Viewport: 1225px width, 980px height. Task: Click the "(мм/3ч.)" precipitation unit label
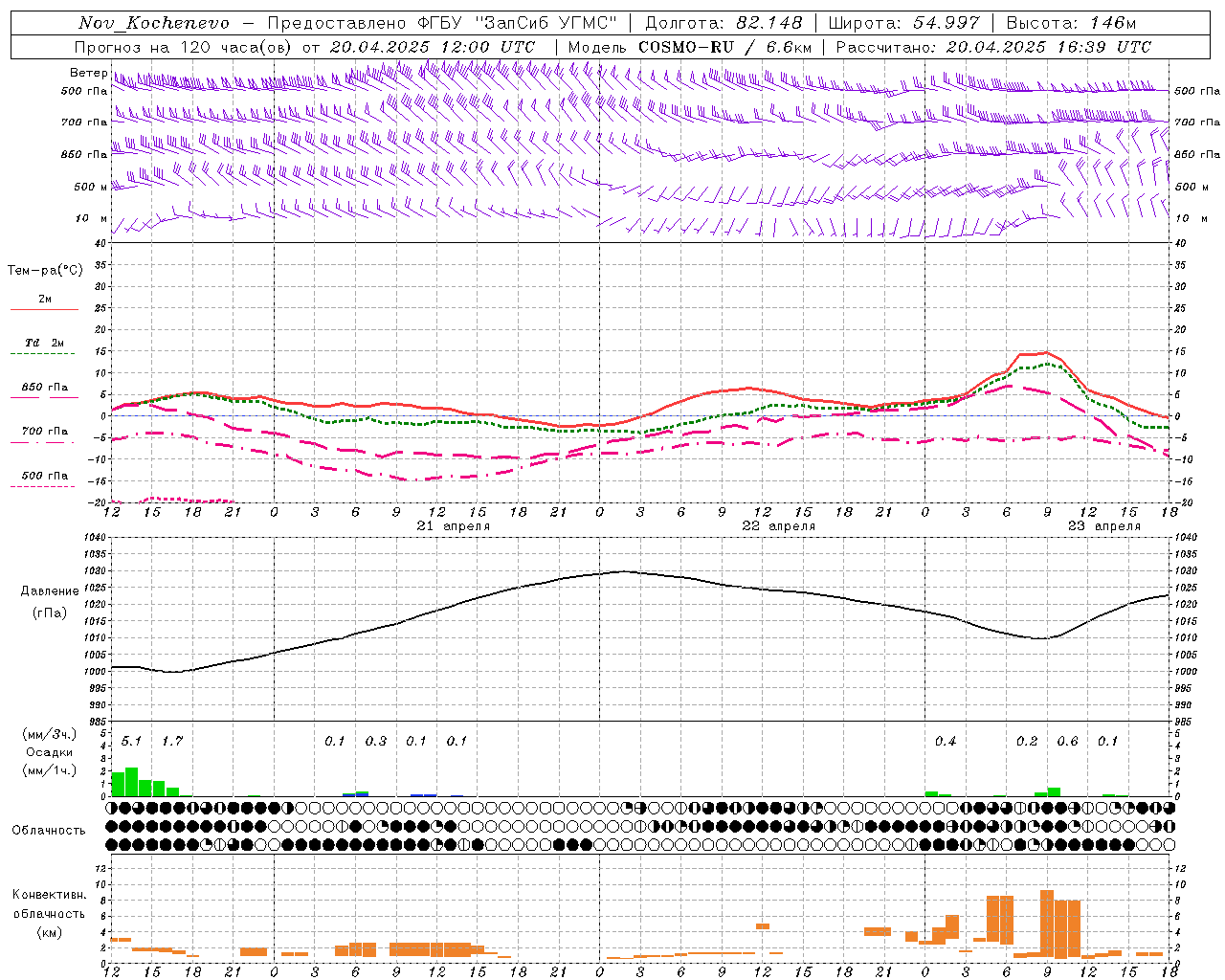click(50, 735)
